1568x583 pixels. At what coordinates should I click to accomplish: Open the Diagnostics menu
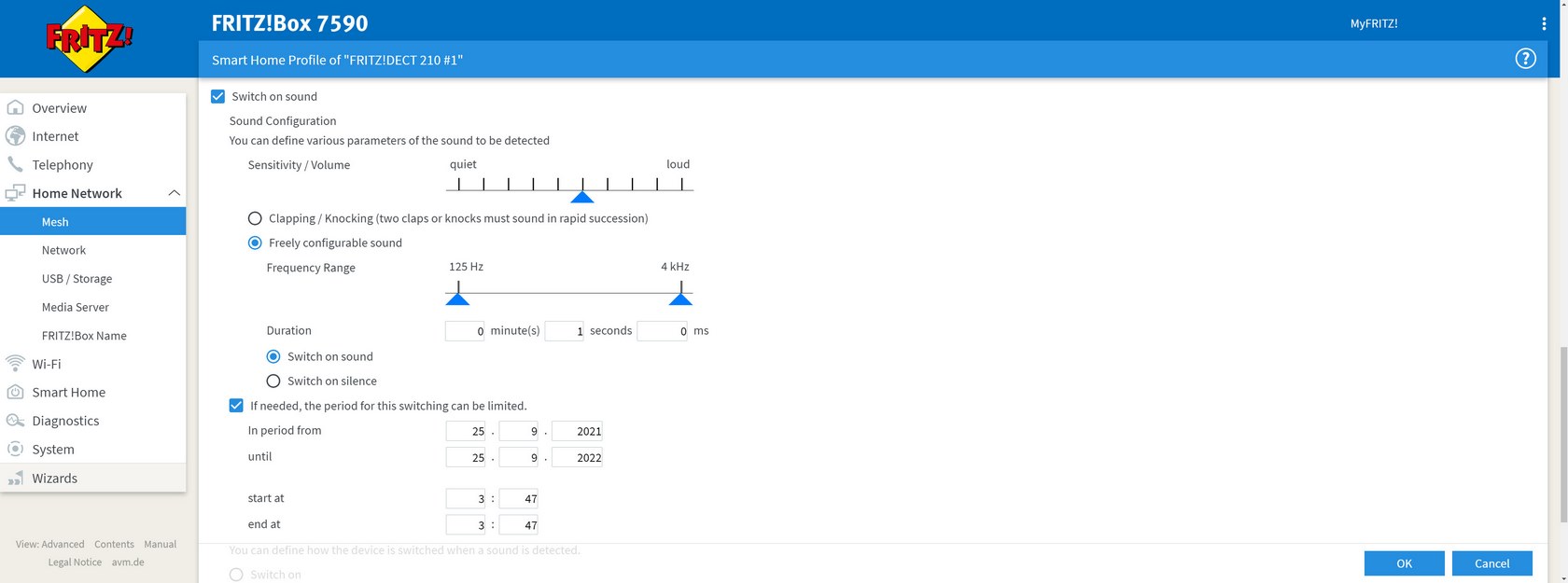click(93, 421)
